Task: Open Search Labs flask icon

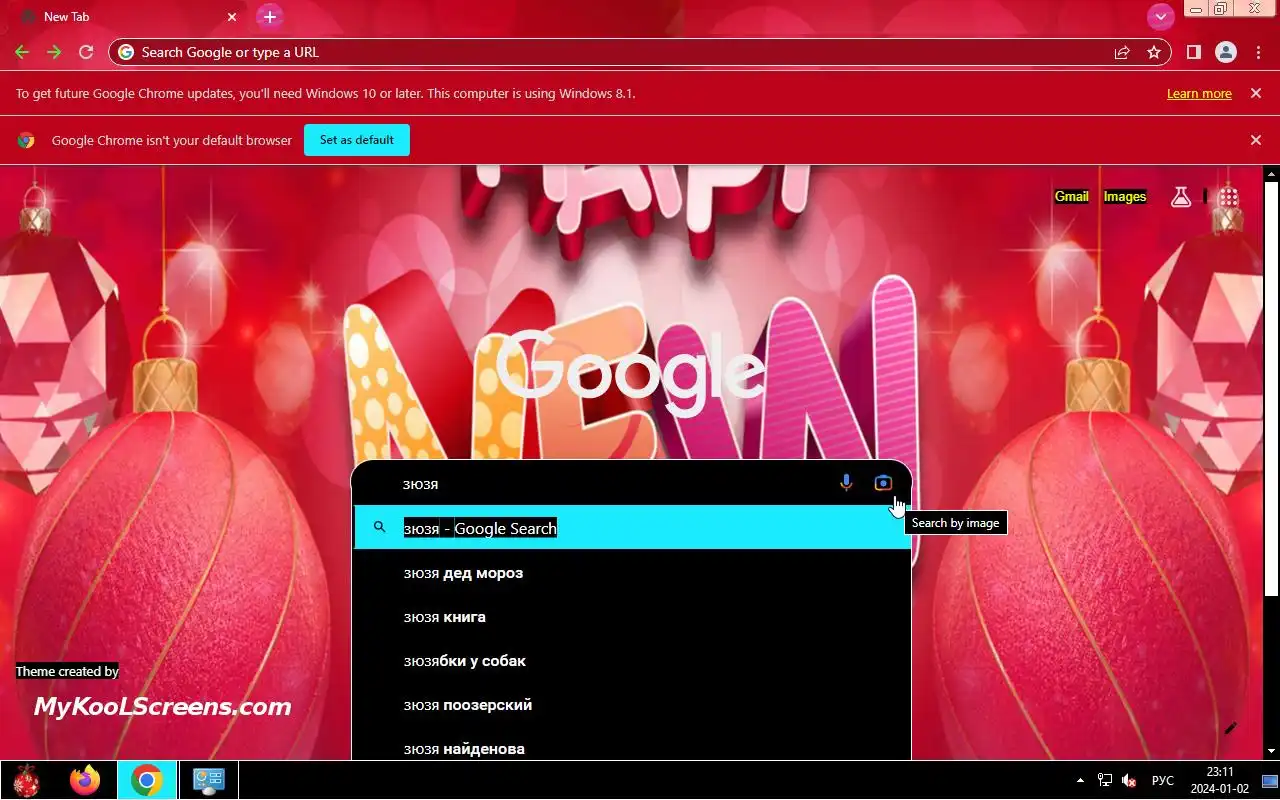Action: point(1181,197)
